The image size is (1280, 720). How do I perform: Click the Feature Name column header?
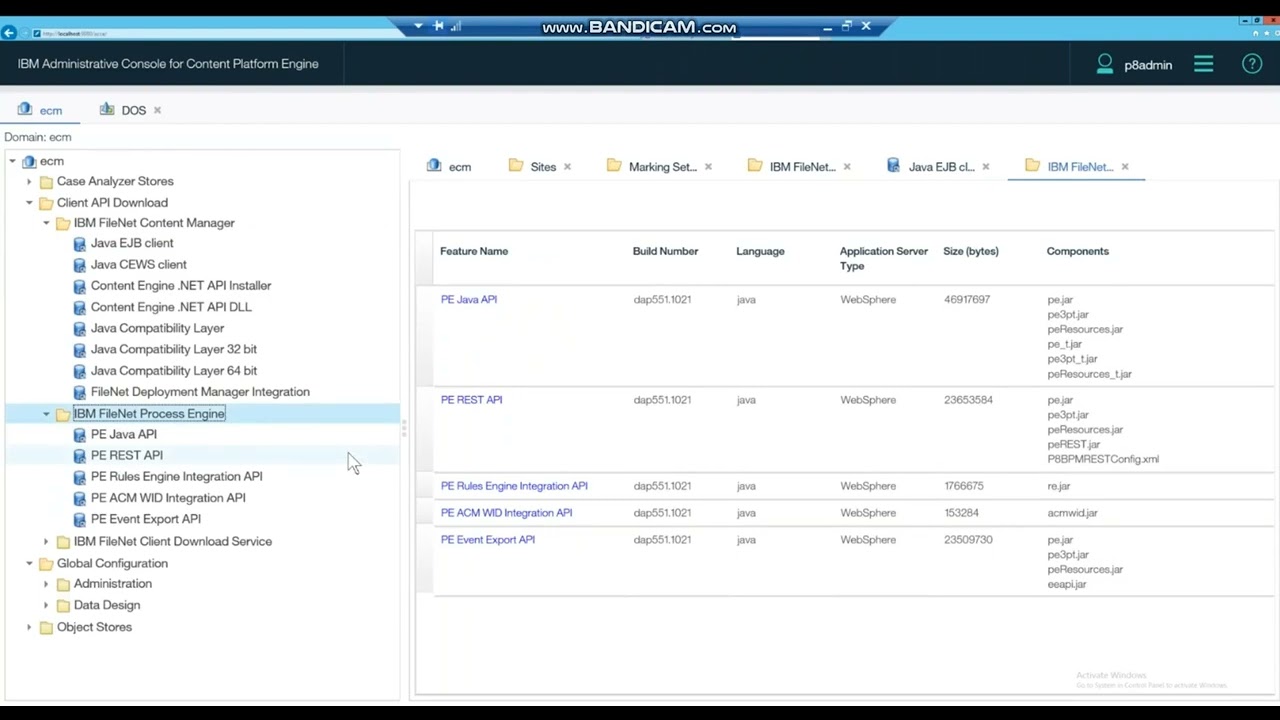point(474,251)
